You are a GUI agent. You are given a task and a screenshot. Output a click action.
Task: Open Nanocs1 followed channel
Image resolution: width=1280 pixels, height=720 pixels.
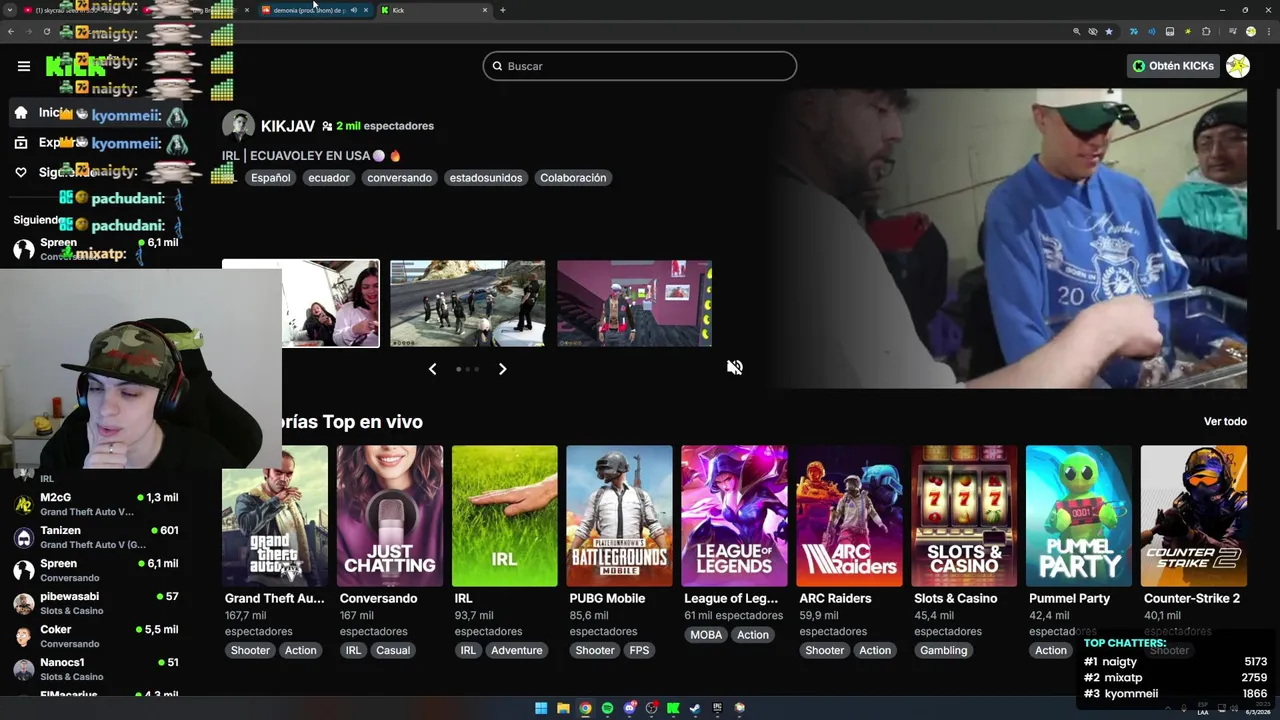click(95, 669)
